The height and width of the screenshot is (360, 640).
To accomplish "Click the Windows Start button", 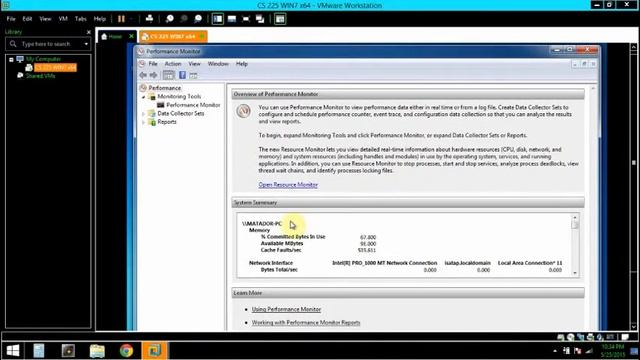I will tap(13, 351).
